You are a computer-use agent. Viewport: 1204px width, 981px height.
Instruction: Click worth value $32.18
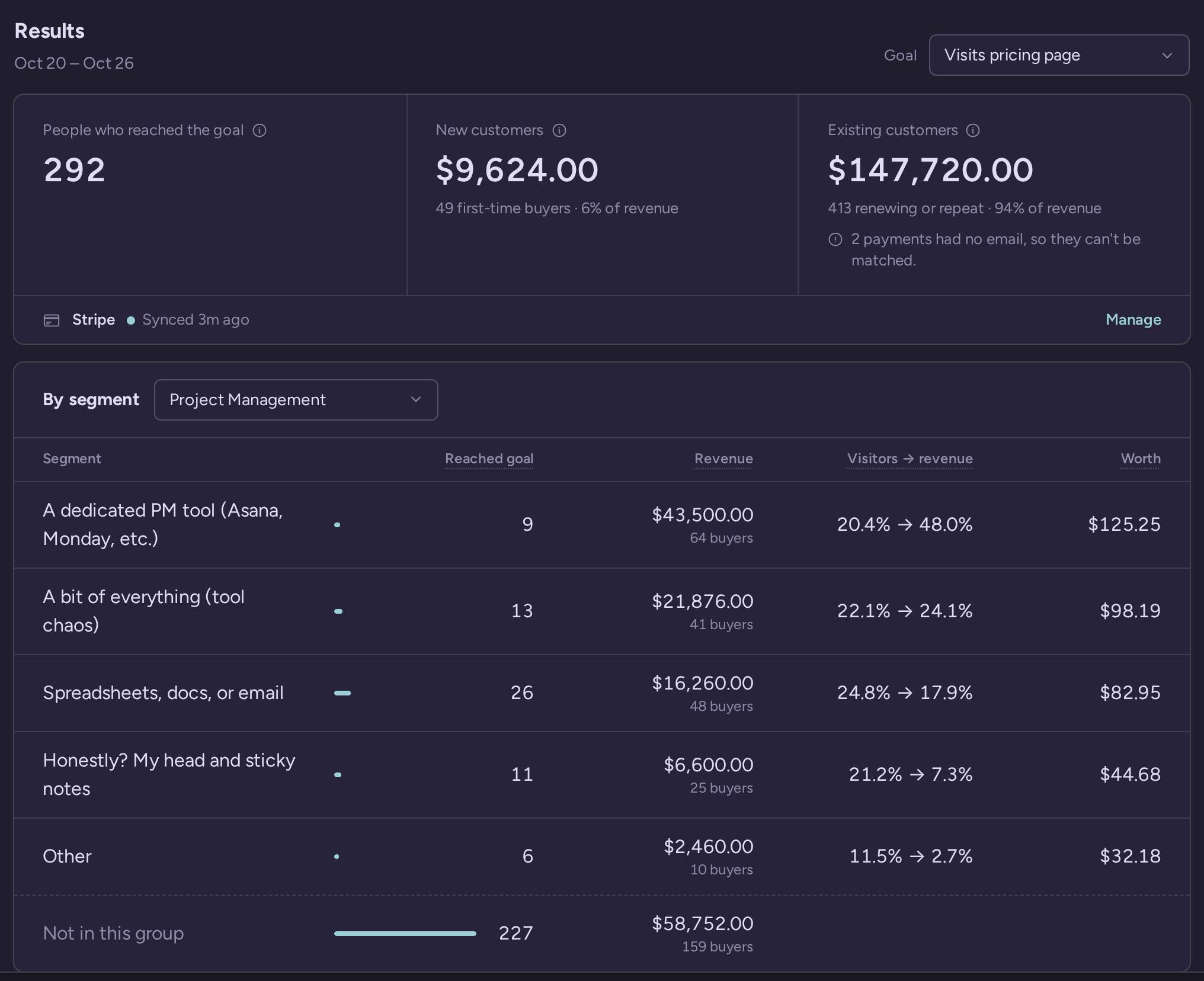(x=1130, y=856)
